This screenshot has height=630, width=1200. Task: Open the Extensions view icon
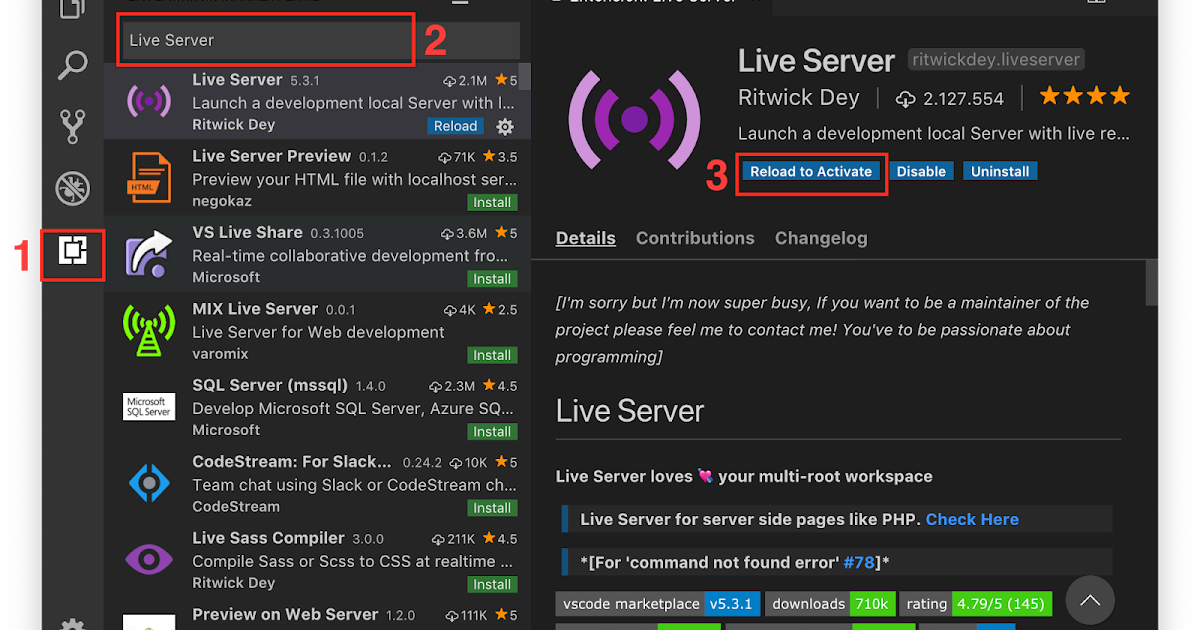(71, 255)
